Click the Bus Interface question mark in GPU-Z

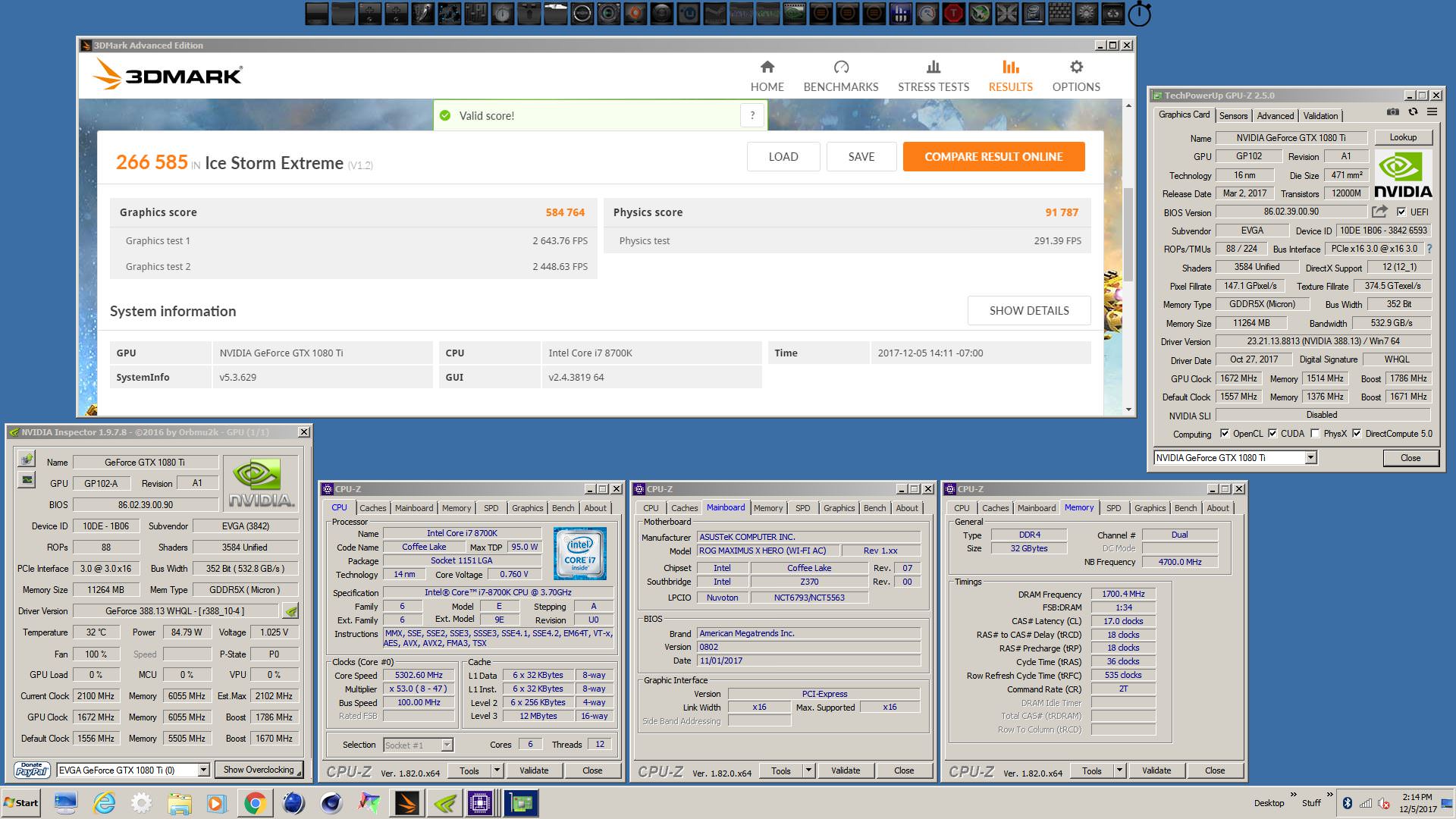[x=1429, y=249]
